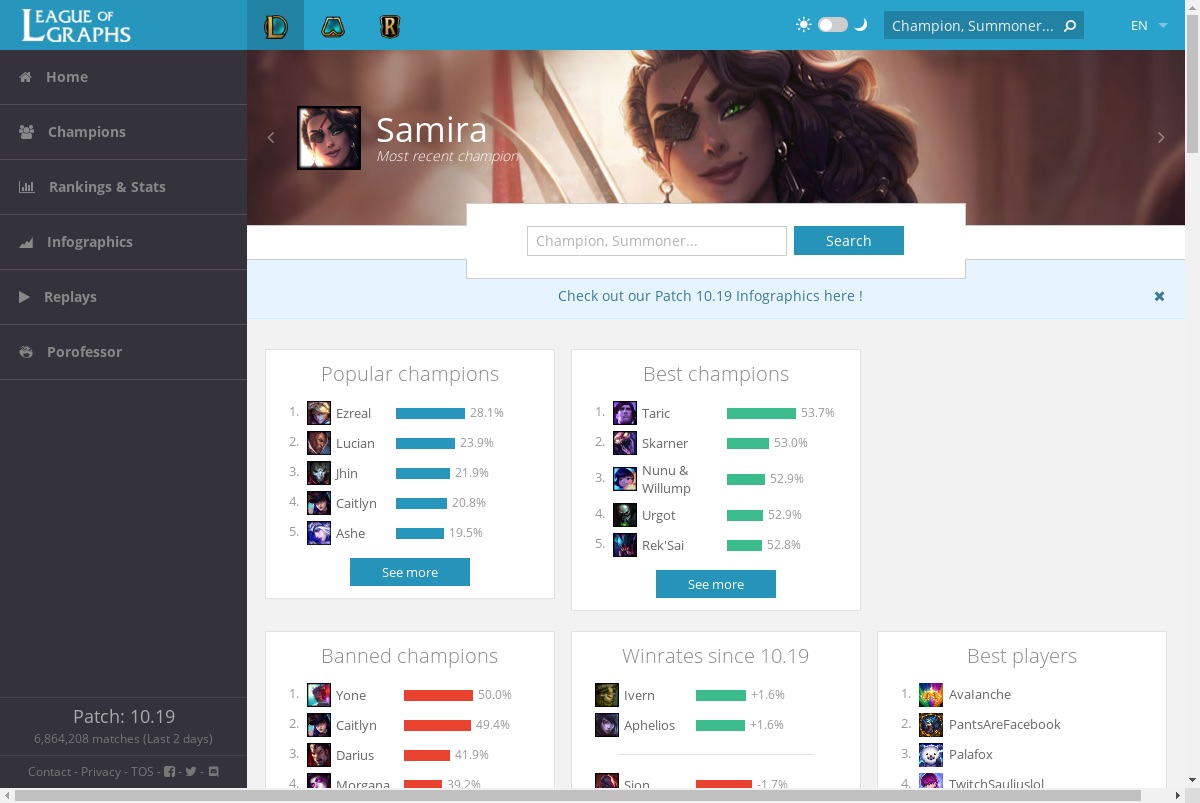Show next champion with right arrow
This screenshot has width=1200, height=803.
pos(1161,138)
